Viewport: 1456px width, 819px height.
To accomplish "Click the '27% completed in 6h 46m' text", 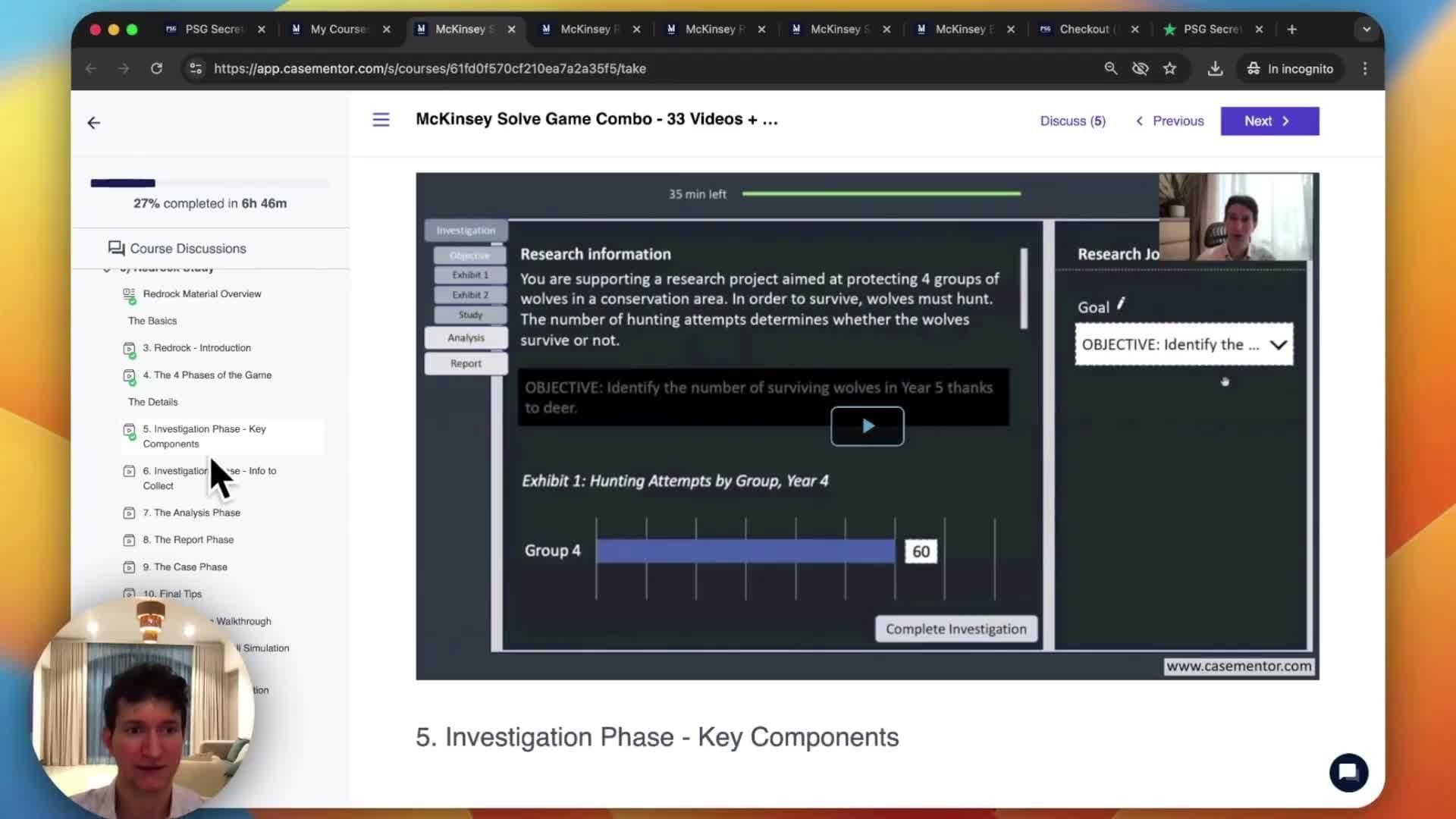I will [x=210, y=203].
